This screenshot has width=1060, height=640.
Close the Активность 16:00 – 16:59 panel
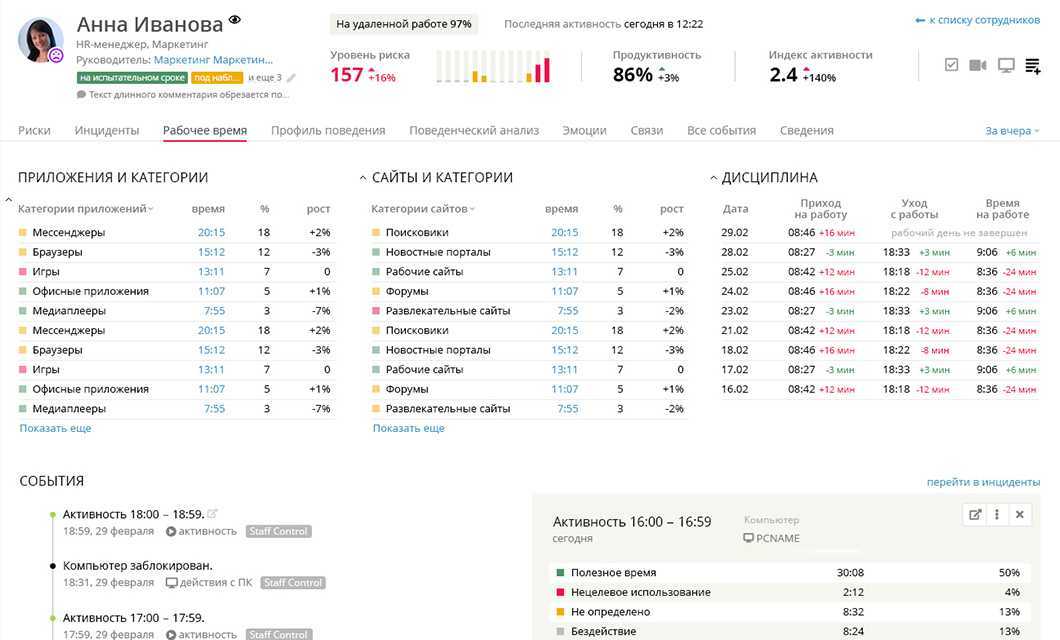click(x=1019, y=514)
